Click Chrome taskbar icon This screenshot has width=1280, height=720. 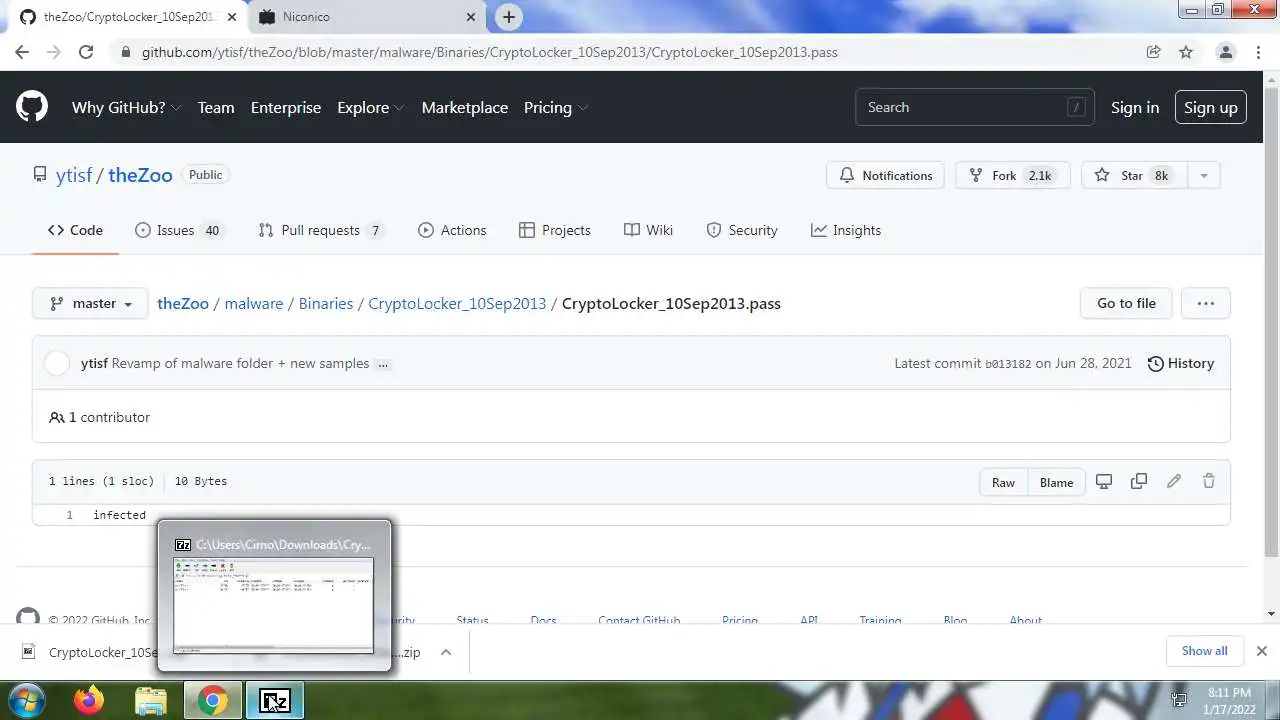click(x=213, y=700)
